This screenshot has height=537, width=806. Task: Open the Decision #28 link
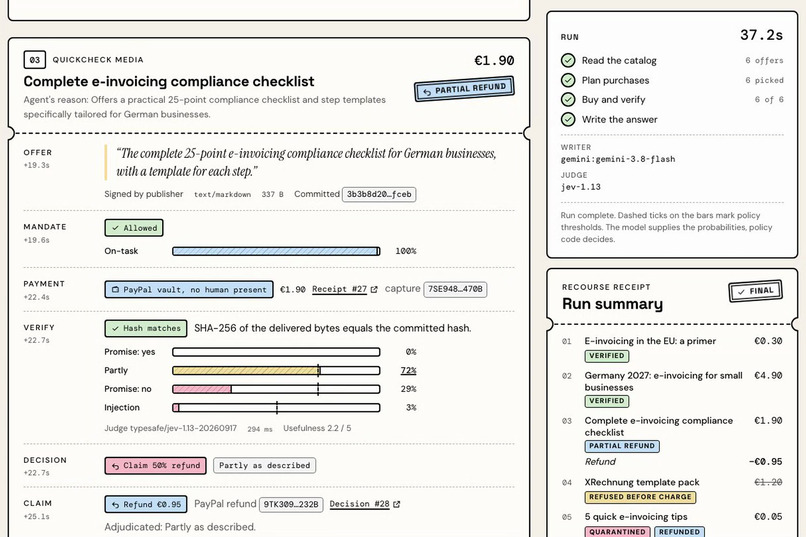(x=359, y=504)
